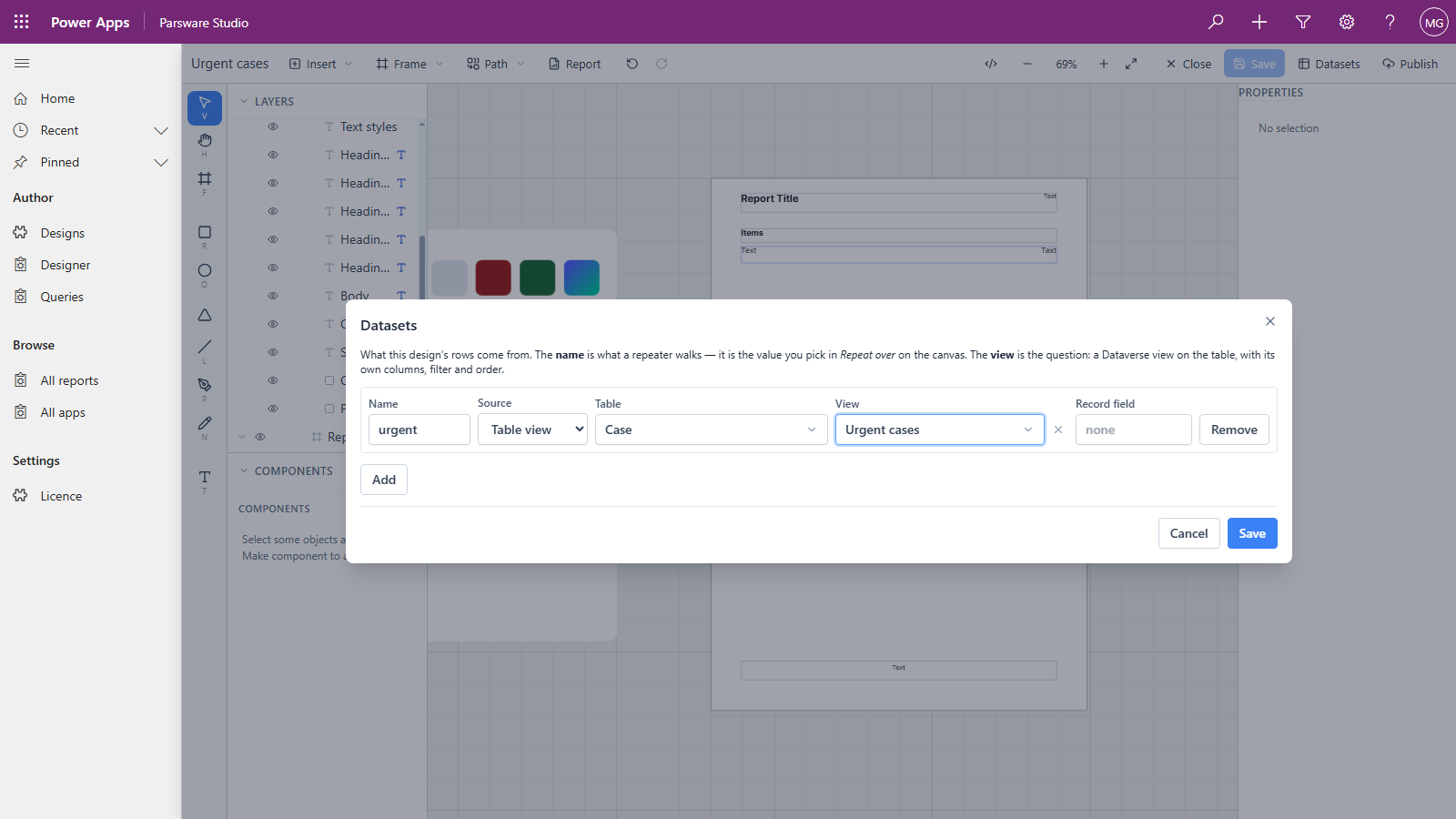This screenshot has width=1456, height=819.
Task: Open the Path menu in toolbar
Action: [496, 64]
